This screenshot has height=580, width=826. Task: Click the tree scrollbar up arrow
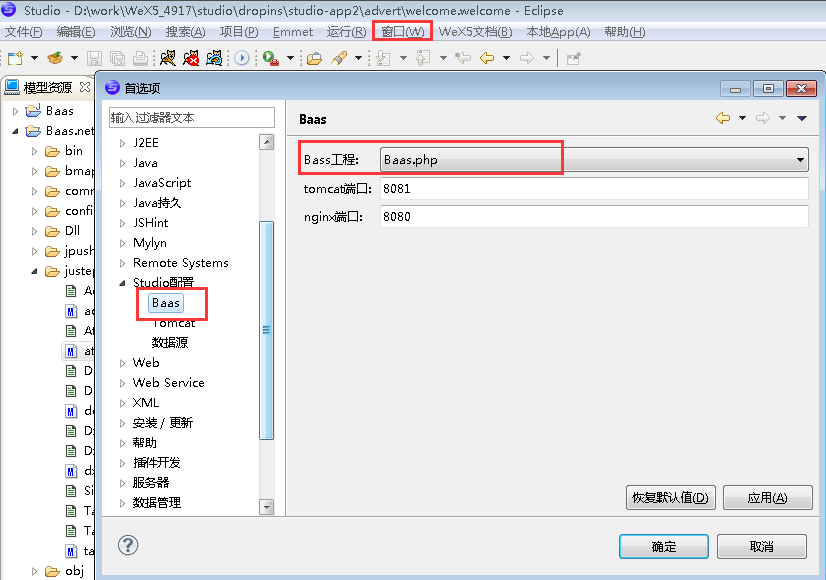pyautogui.click(x=267, y=142)
